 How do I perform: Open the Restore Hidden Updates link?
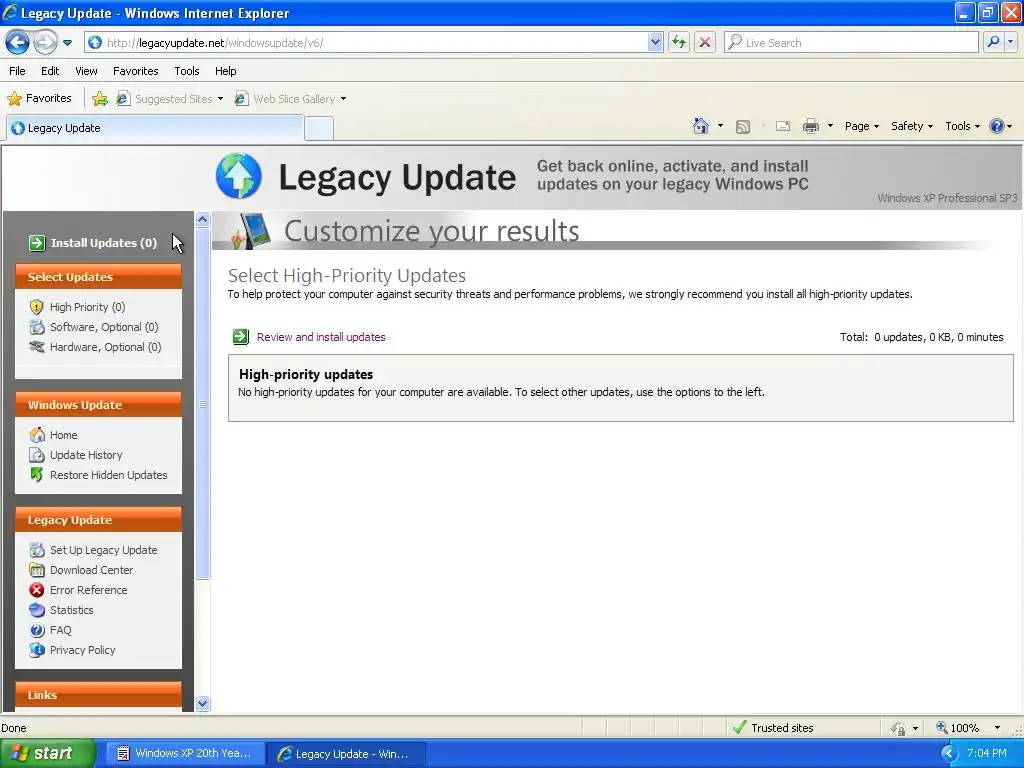coord(108,475)
